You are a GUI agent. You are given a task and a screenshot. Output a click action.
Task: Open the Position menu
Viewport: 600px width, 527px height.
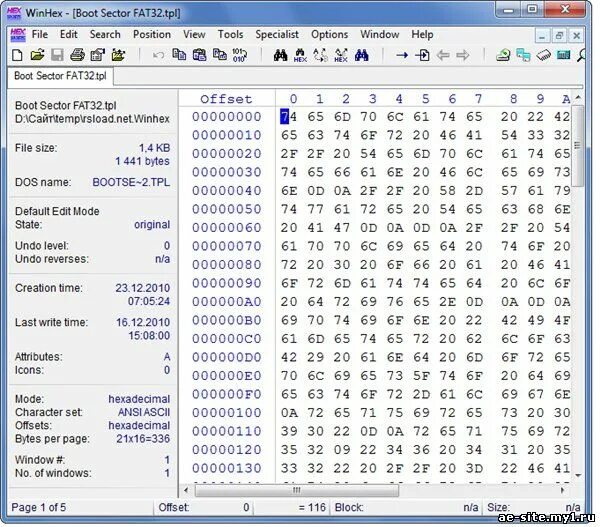coord(152,34)
